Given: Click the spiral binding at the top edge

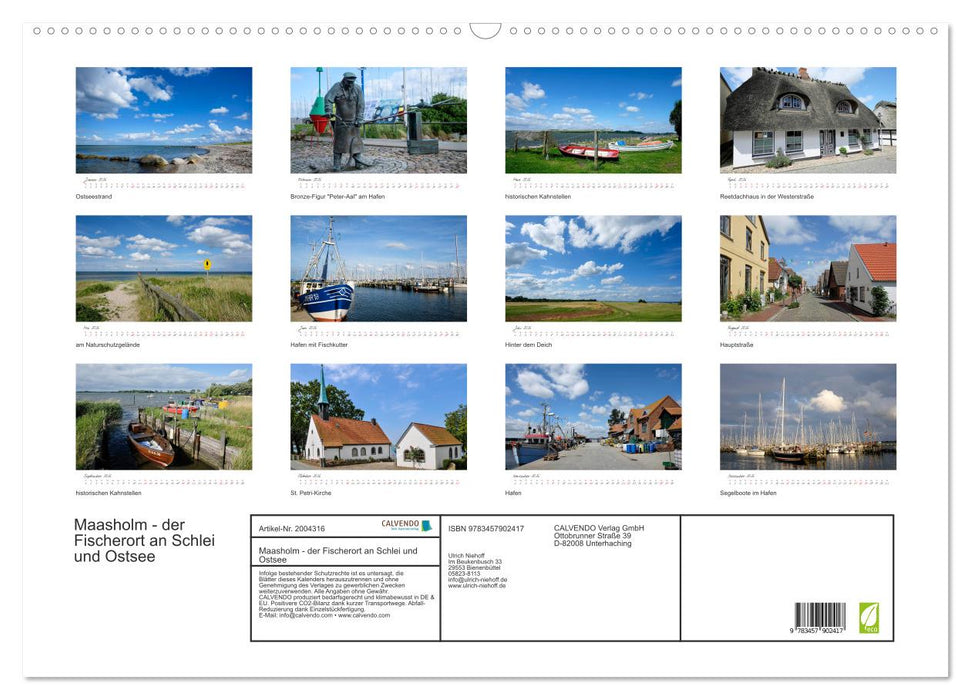Looking at the screenshot, I should click(x=485, y=31).
